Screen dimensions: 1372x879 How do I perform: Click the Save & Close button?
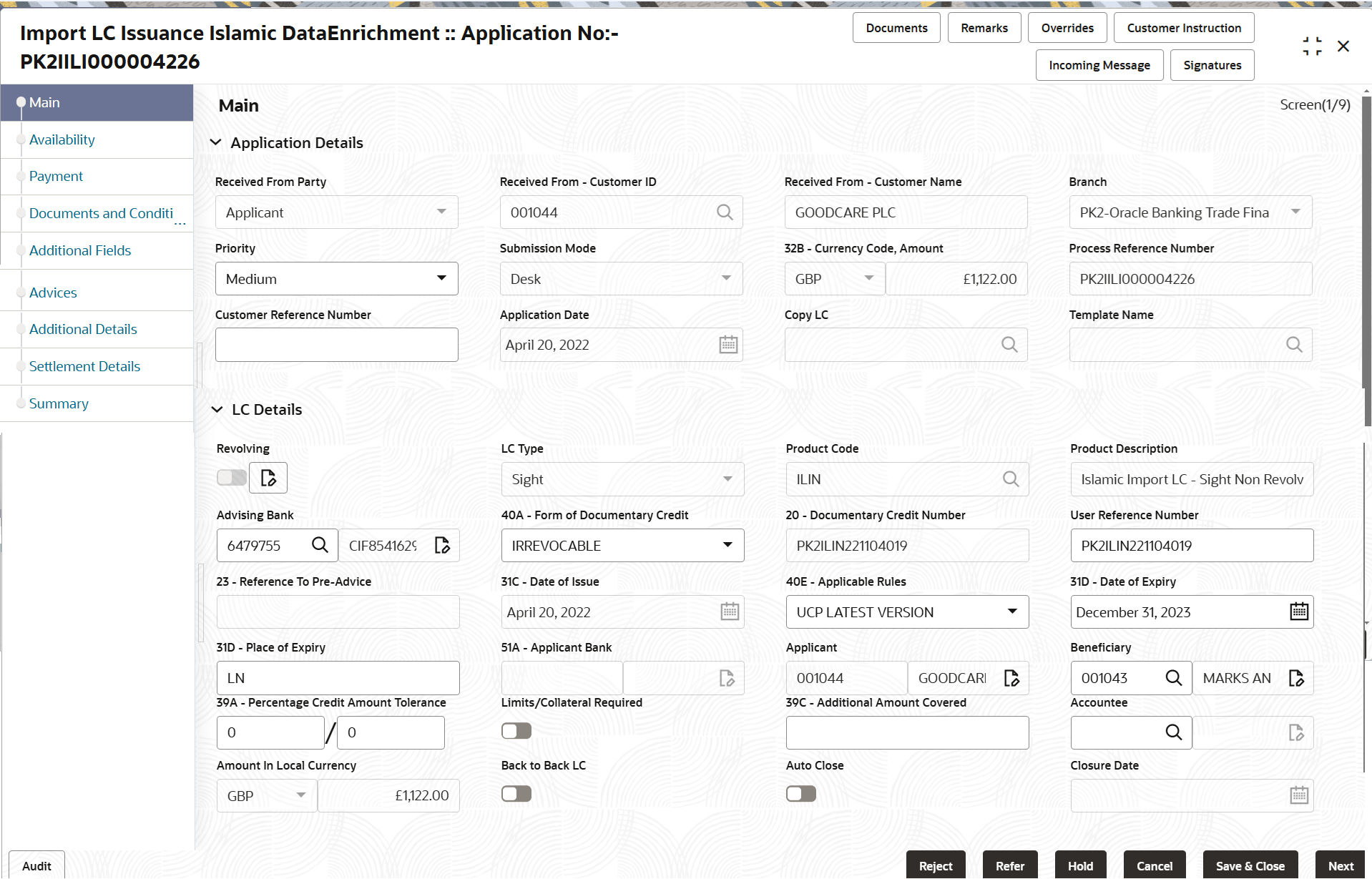tap(1250, 865)
